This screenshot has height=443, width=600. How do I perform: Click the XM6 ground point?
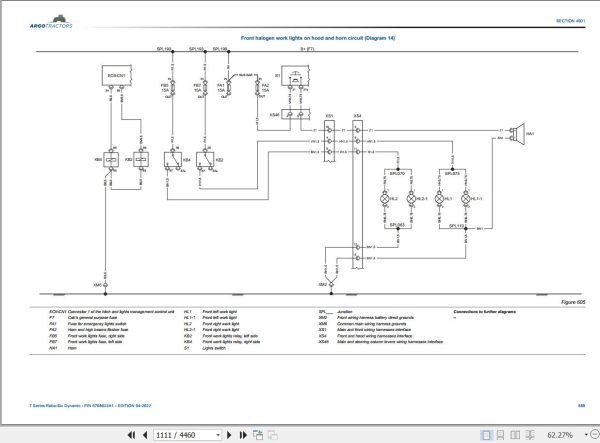click(x=105, y=285)
